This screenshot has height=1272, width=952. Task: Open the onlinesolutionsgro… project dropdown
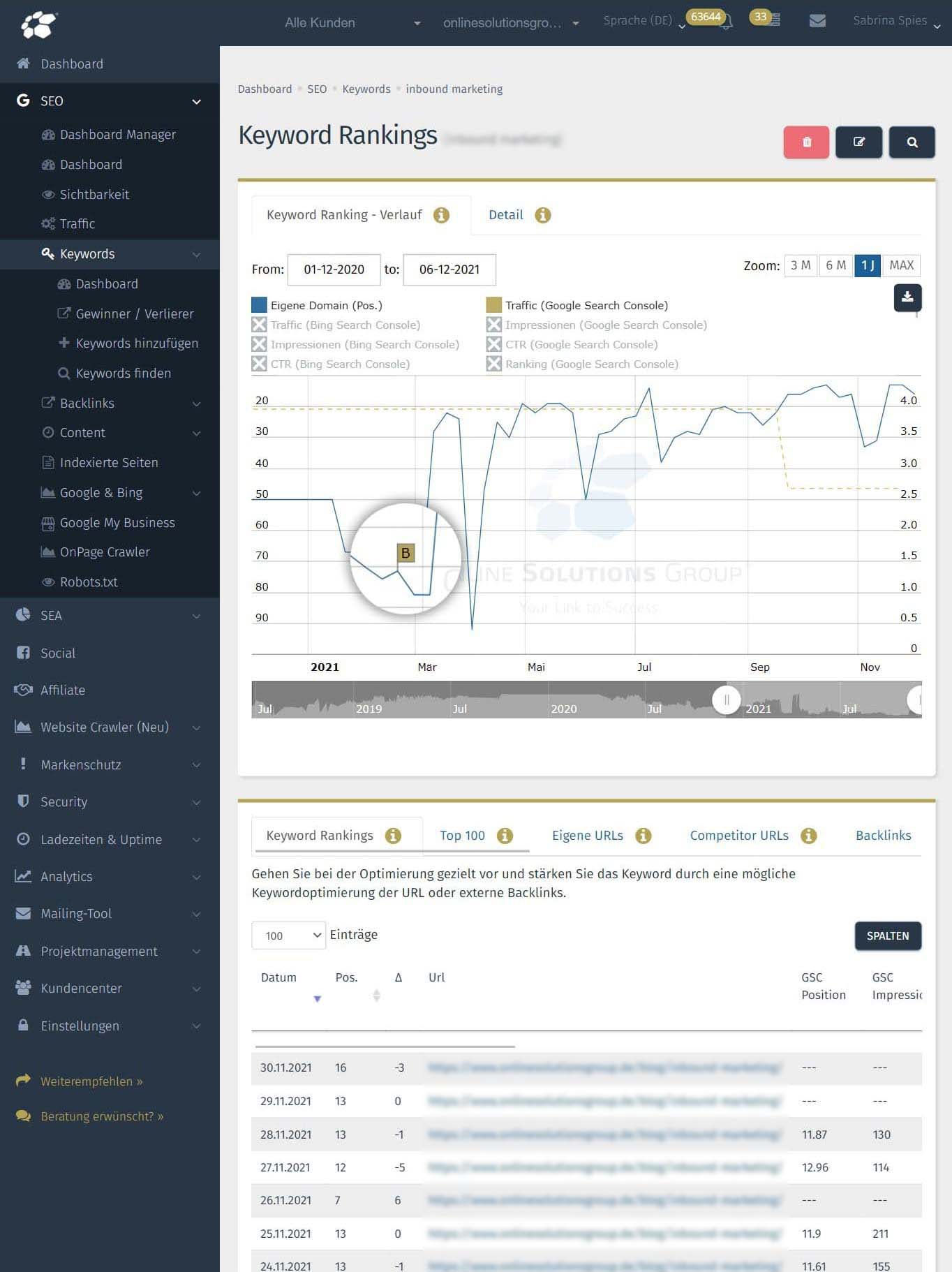(x=511, y=22)
